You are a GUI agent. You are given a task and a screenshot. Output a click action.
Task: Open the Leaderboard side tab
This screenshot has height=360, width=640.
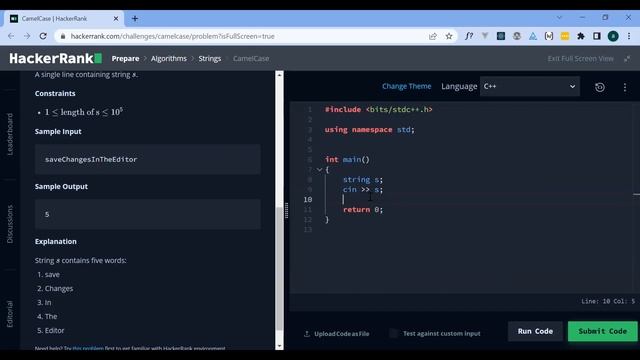(10, 134)
